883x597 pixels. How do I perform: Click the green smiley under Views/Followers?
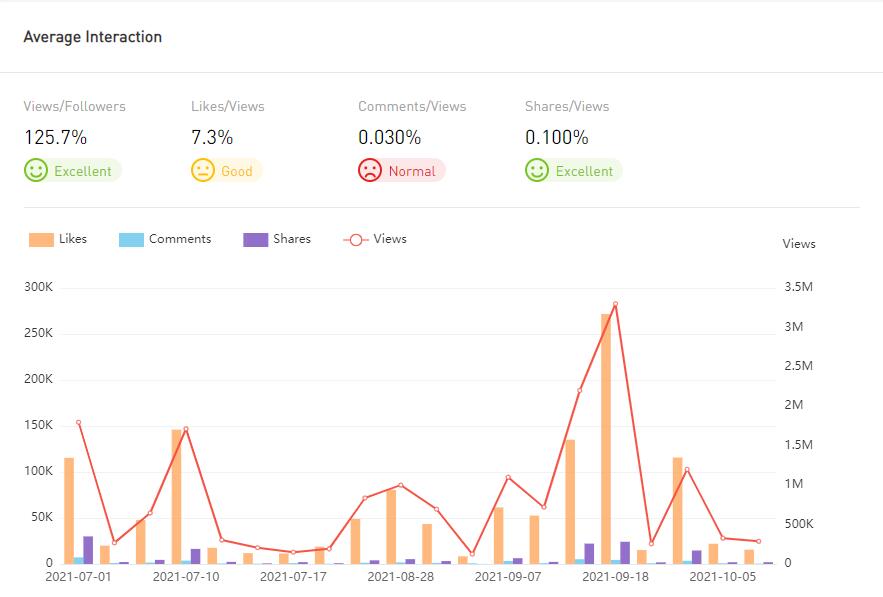[36, 171]
